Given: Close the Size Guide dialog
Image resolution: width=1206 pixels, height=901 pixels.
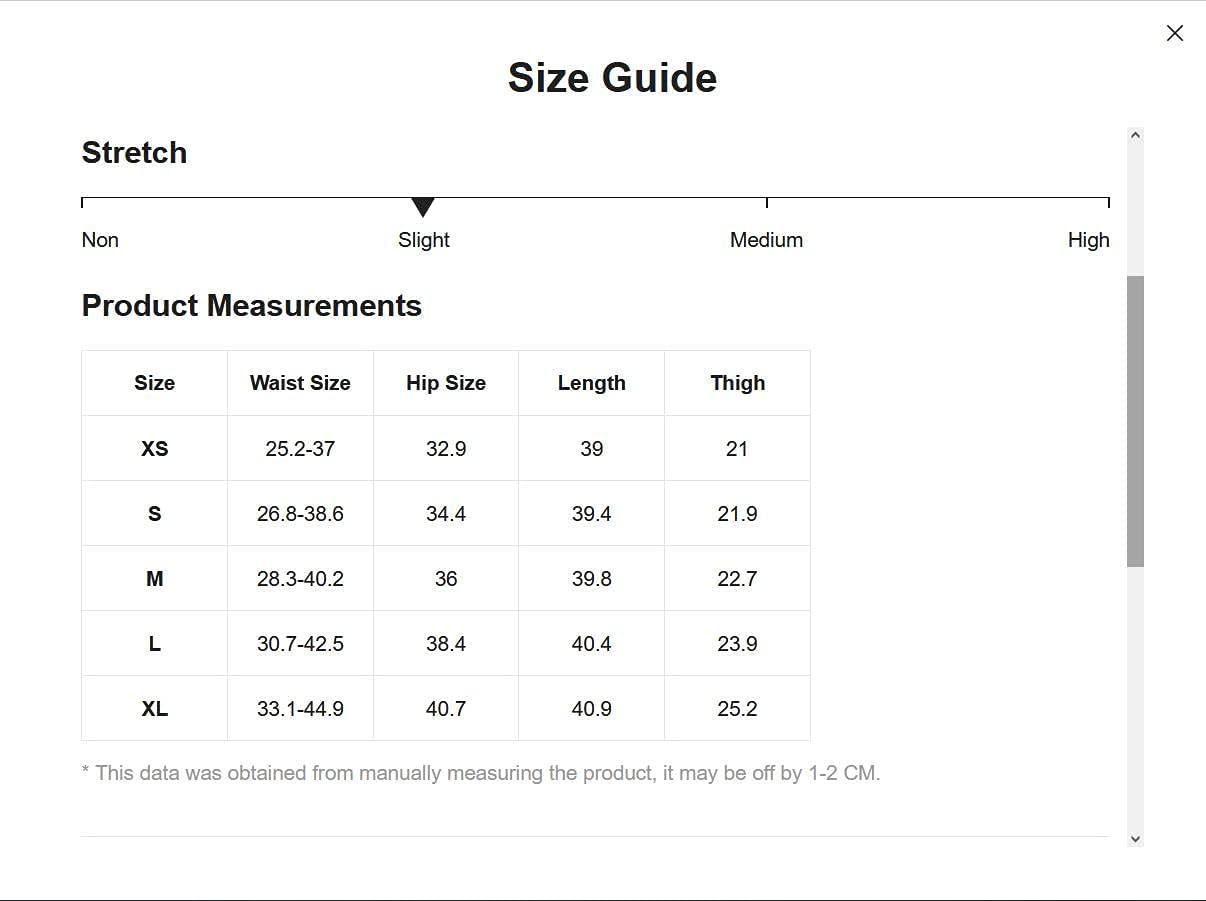Looking at the screenshot, I should tap(1175, 33).
